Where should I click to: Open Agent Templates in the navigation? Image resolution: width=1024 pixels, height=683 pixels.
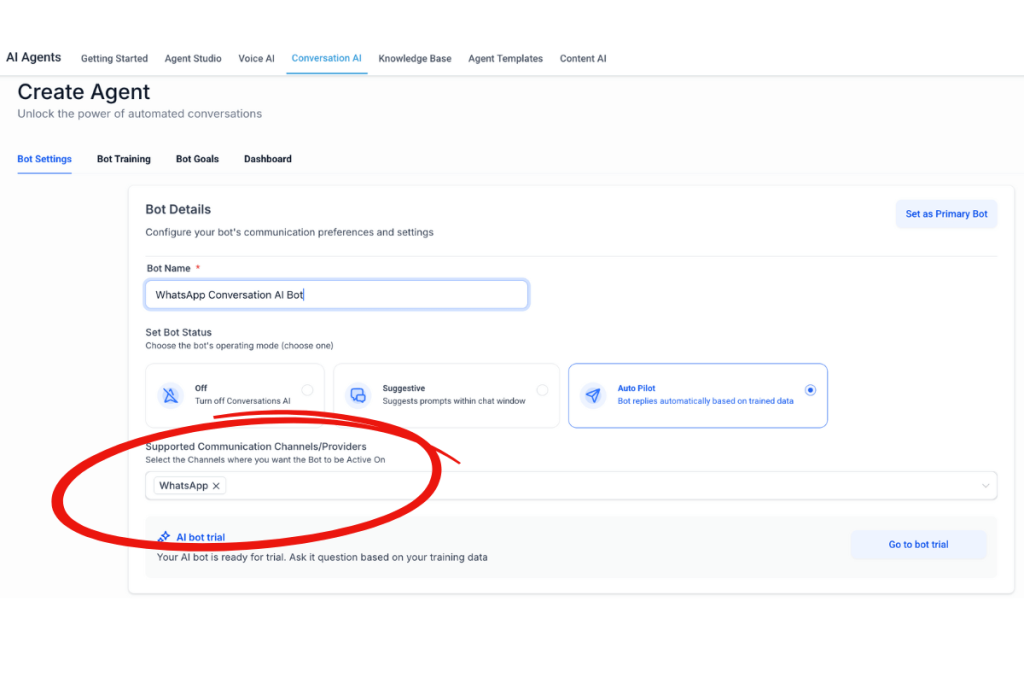505,58
